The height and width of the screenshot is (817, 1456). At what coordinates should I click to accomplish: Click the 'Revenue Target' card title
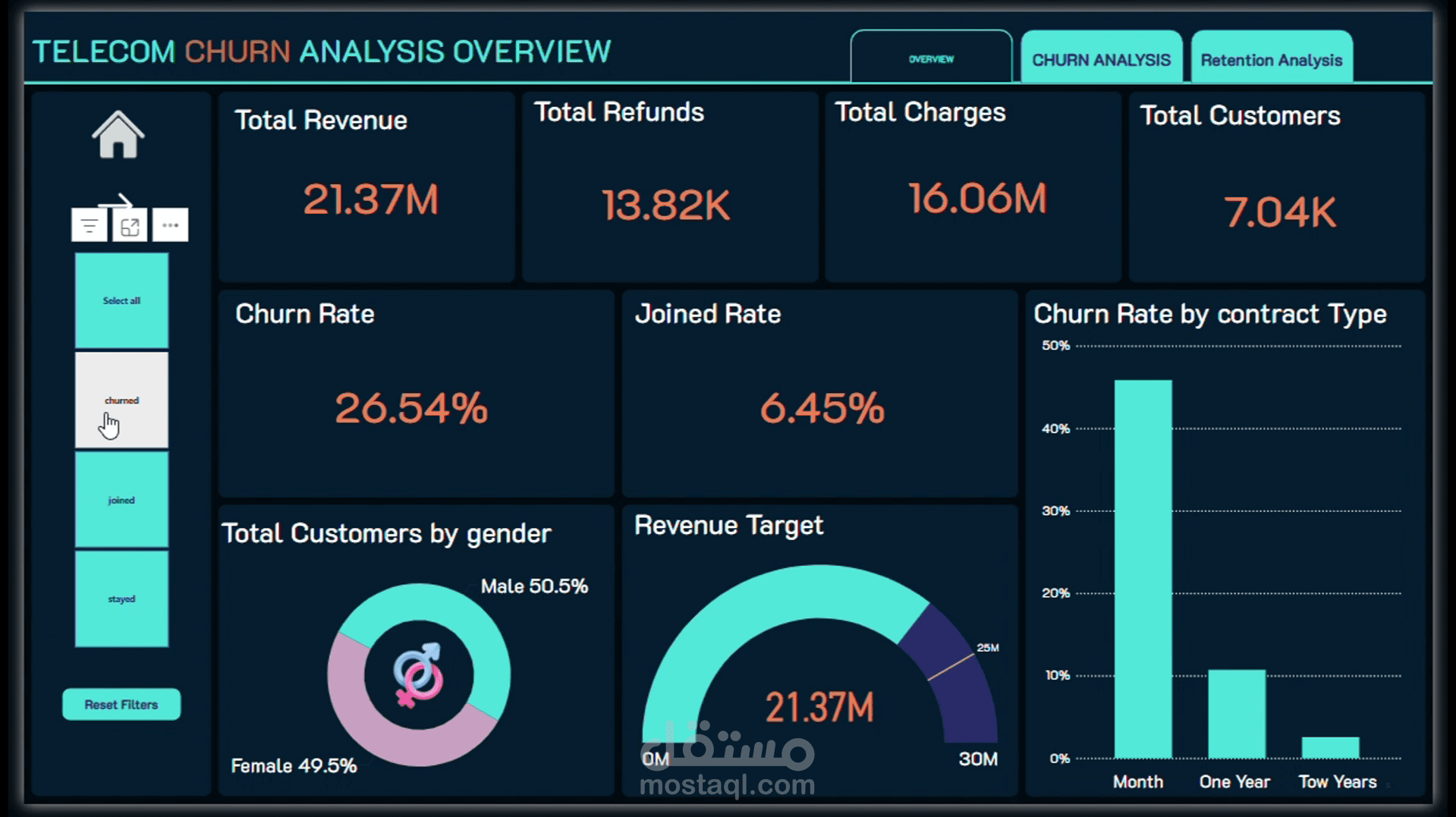click(729, 525)
